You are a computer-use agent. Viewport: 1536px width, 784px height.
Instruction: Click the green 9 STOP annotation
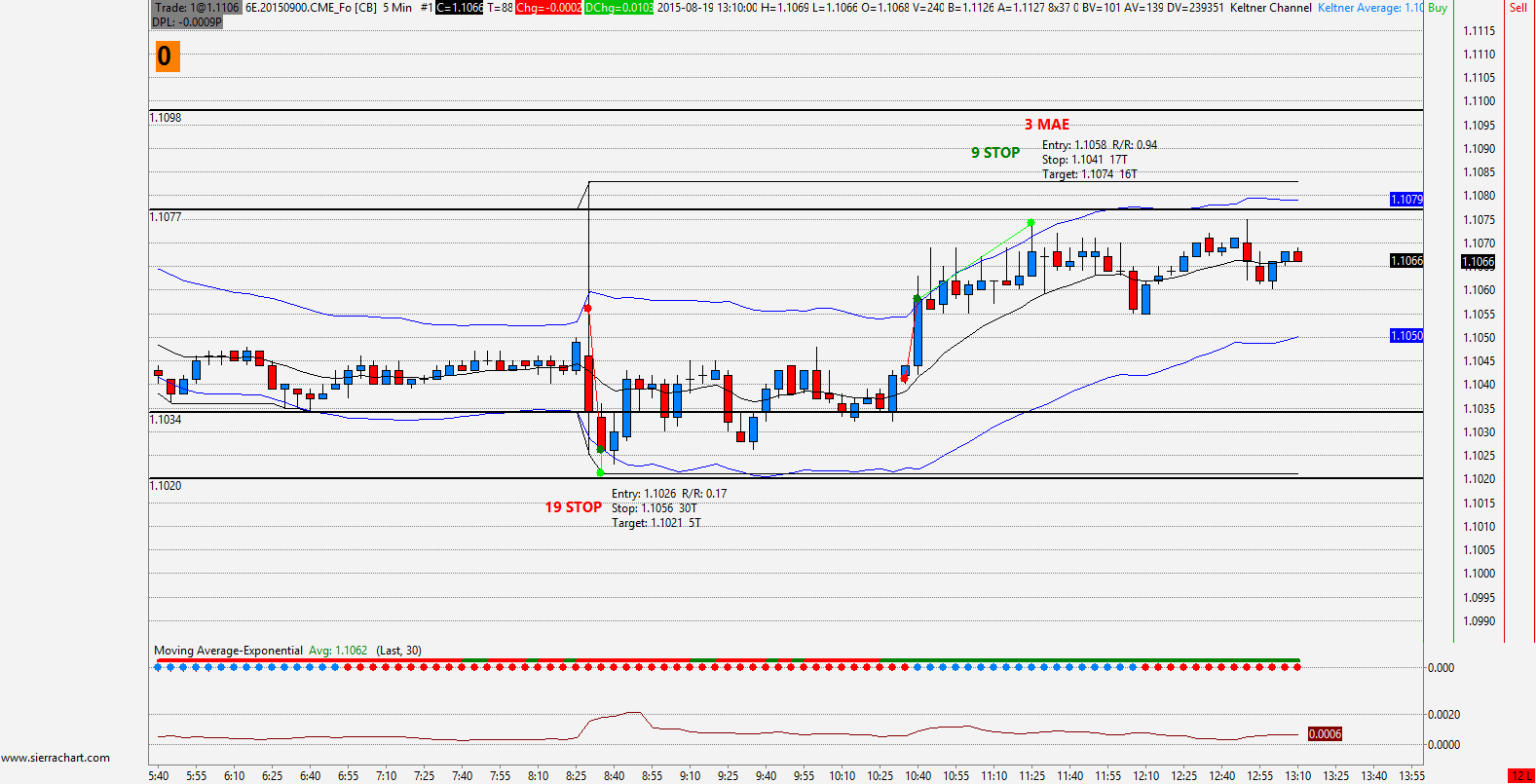click(995, 153)
